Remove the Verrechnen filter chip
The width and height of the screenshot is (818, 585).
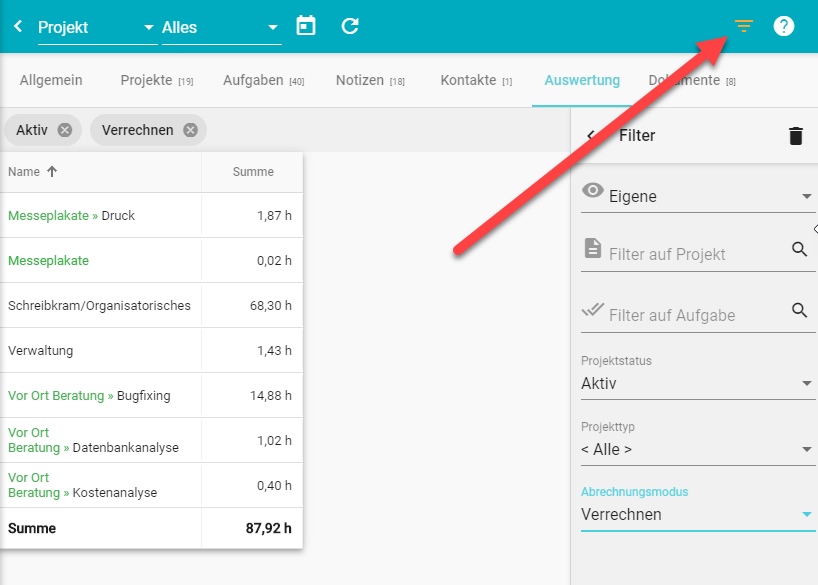[190, 130]
